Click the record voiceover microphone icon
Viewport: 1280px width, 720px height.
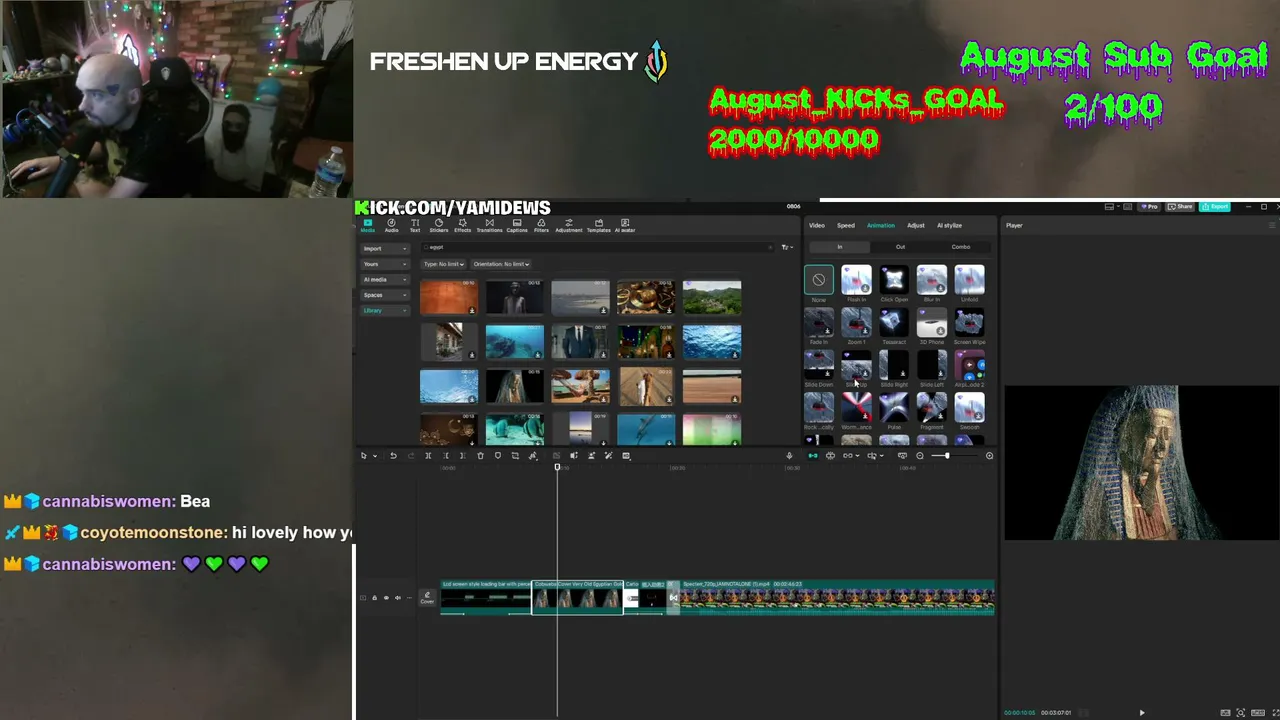[789, 456]
